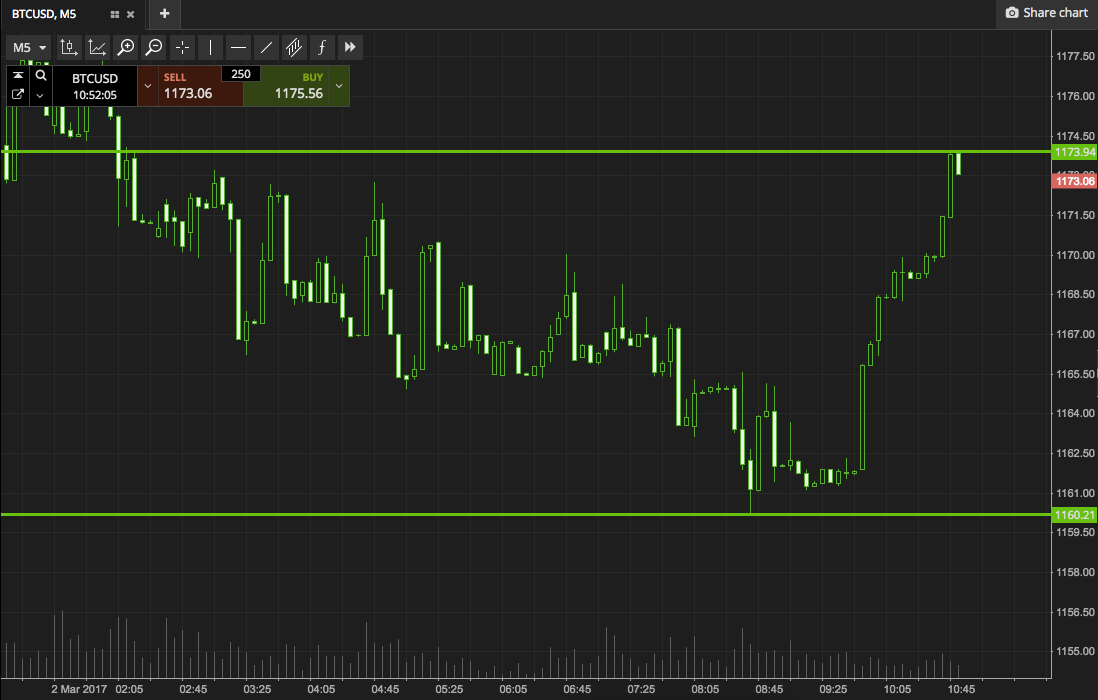Click the 250 volume input field

tap(241, 74)
